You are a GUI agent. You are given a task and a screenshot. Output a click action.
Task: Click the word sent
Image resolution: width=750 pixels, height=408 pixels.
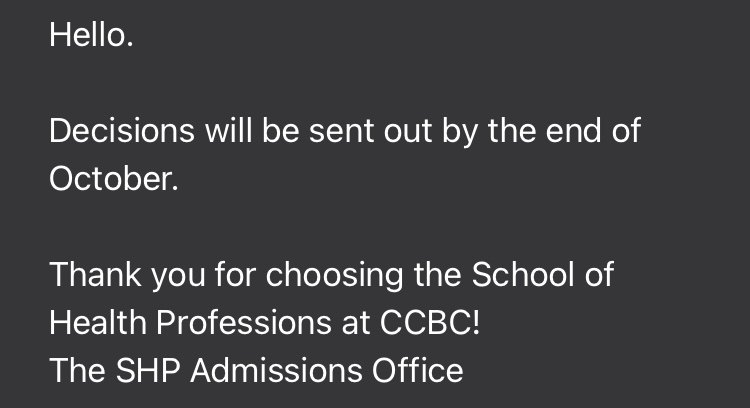(341, 131)
